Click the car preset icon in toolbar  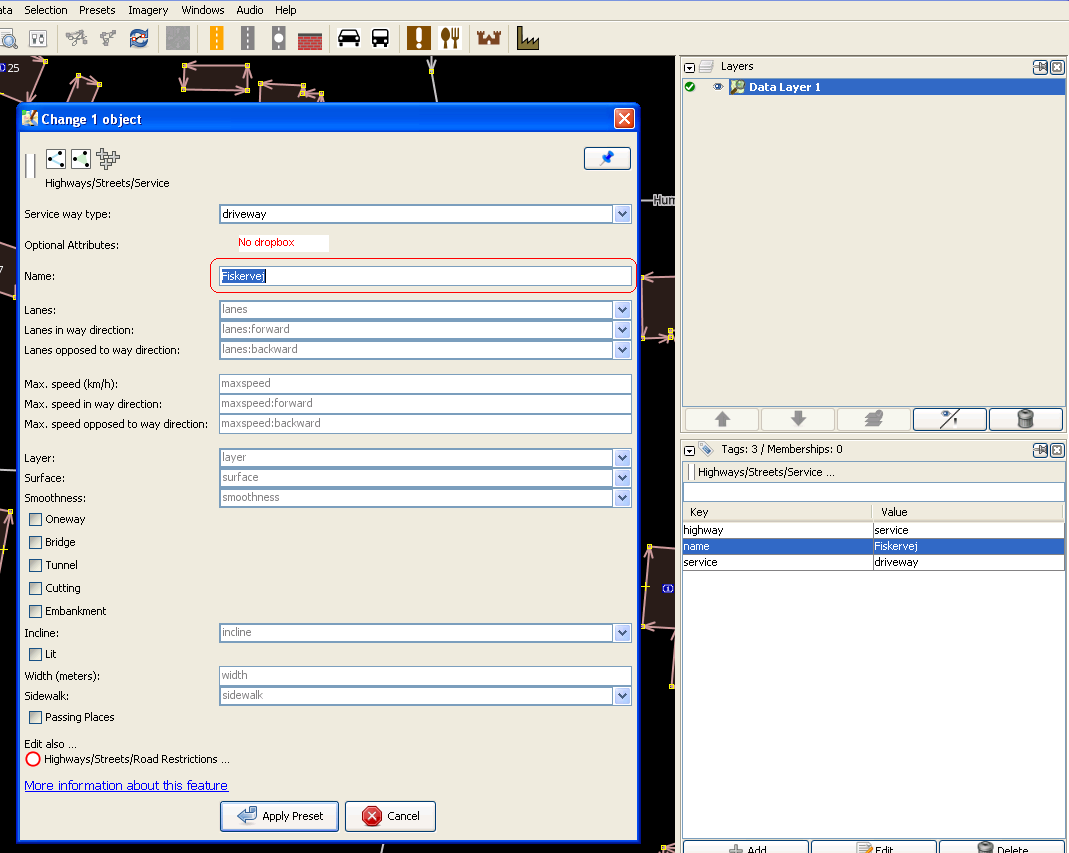349,38
